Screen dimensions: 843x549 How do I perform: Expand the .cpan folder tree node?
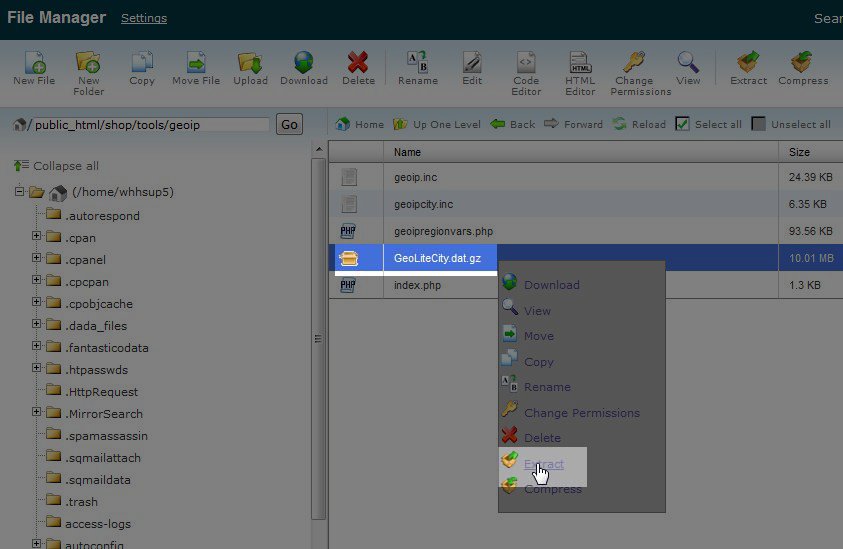pyautogui.click(x=37, y=236)
